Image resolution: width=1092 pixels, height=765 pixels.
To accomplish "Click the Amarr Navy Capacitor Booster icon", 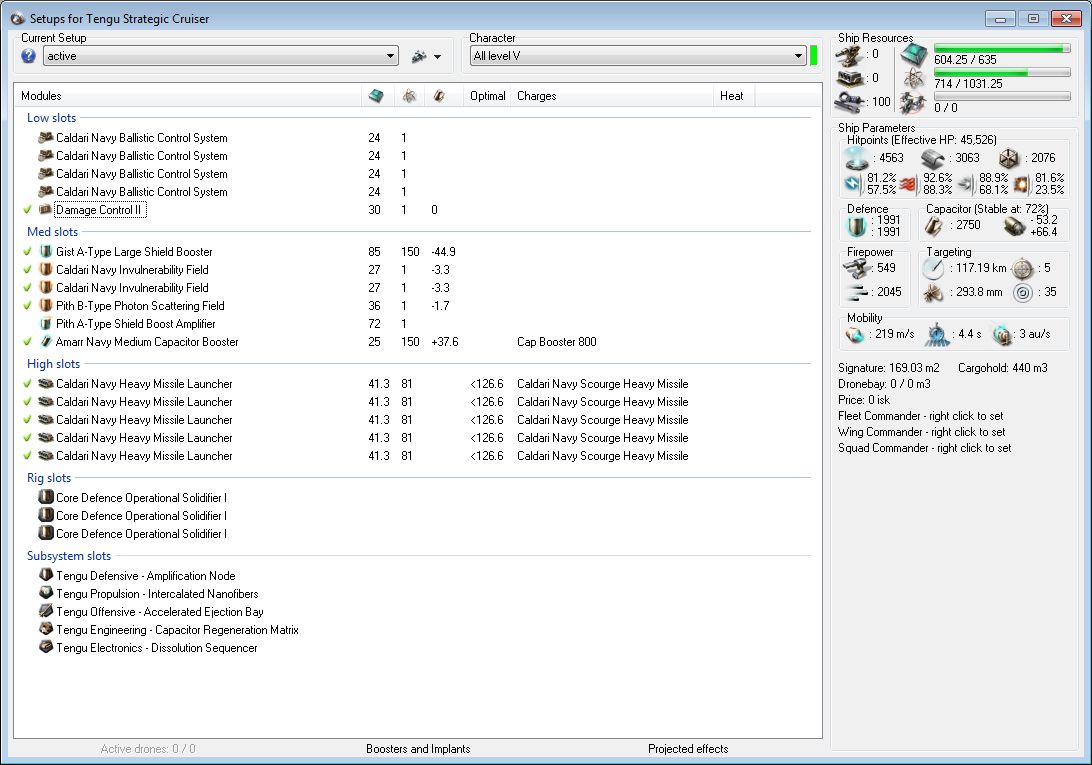I will (x=46, y=342).
